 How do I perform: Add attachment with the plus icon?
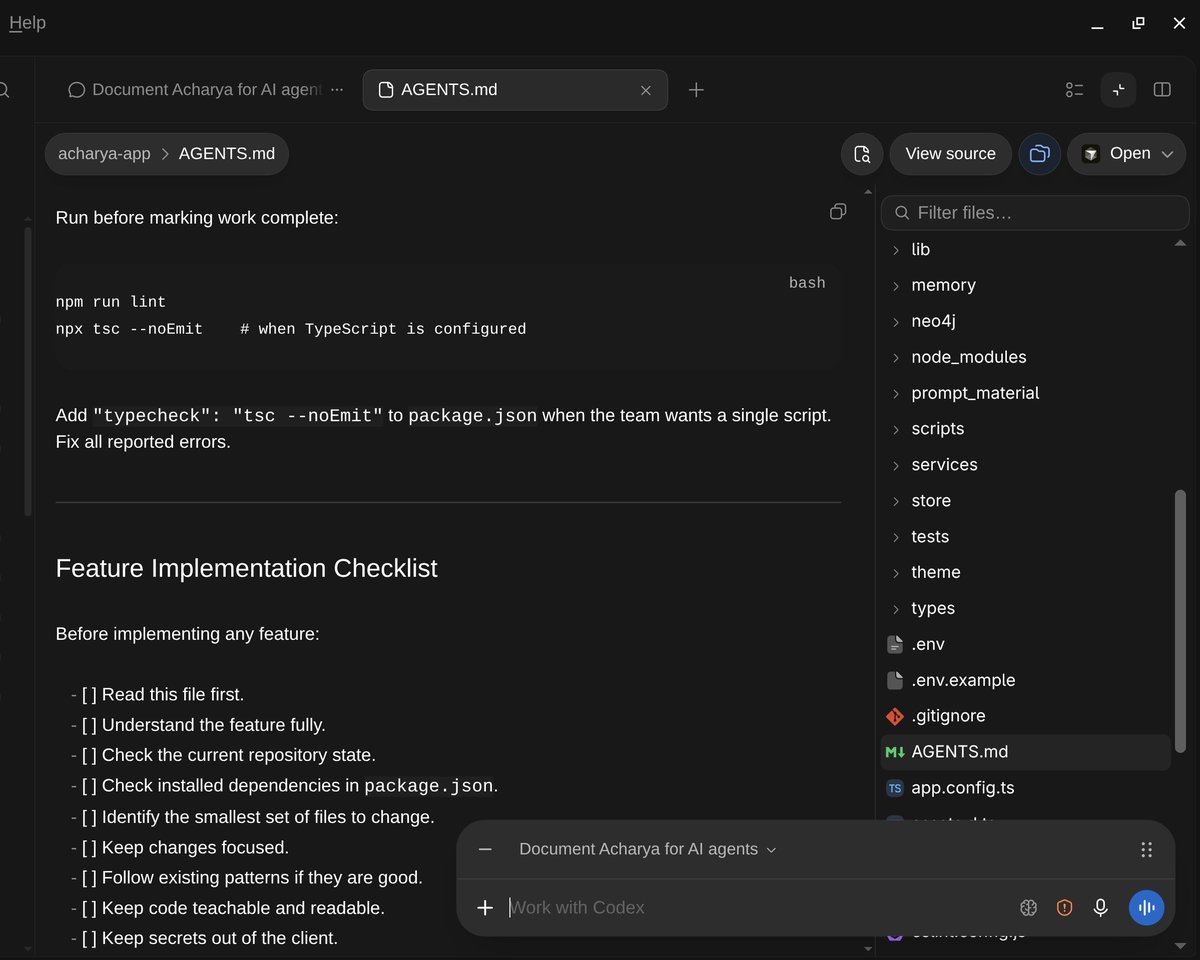[x=485, y=907]
